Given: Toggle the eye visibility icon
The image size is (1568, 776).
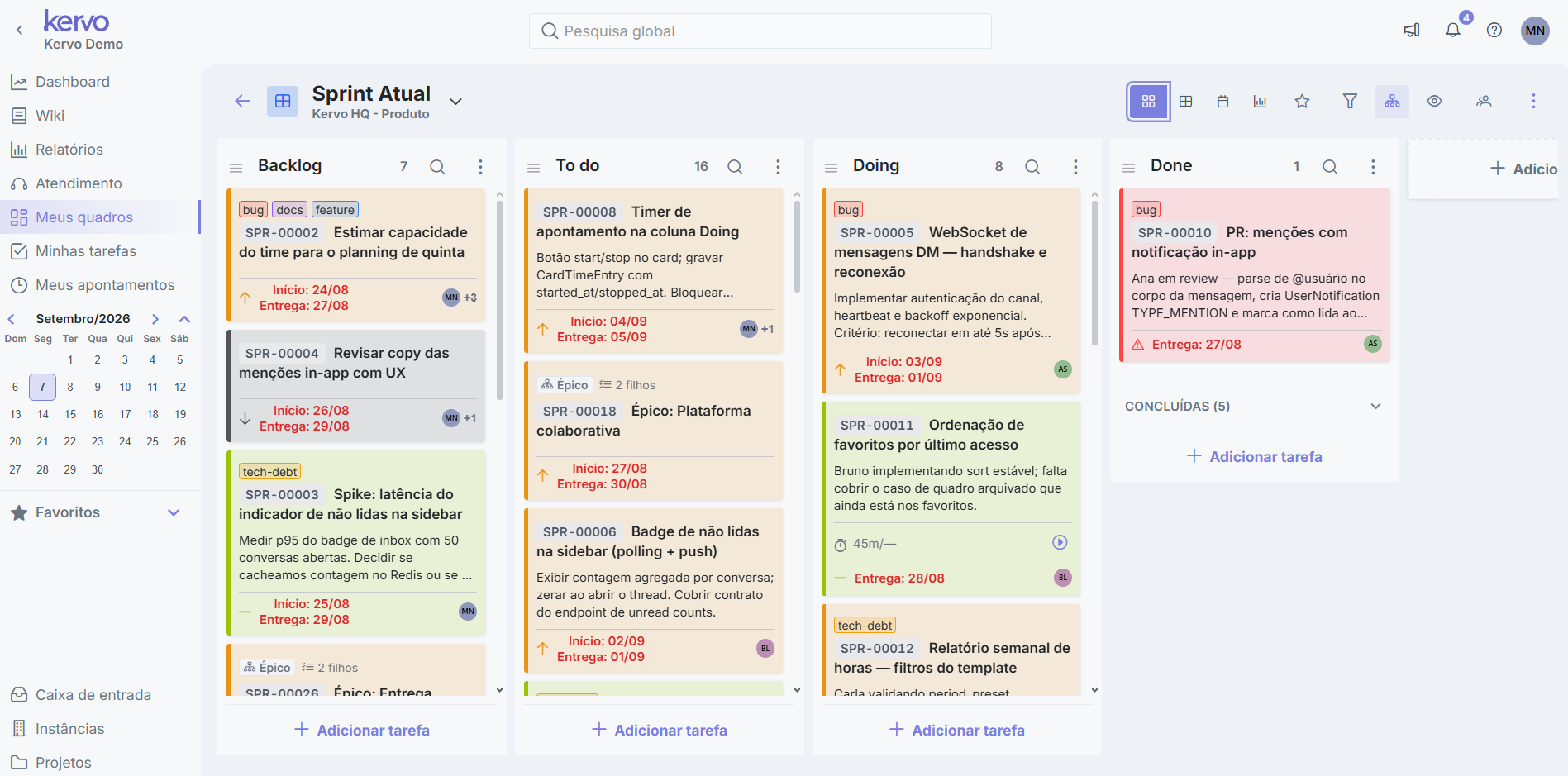Looking at the screenshot, I should (1435, 102).
